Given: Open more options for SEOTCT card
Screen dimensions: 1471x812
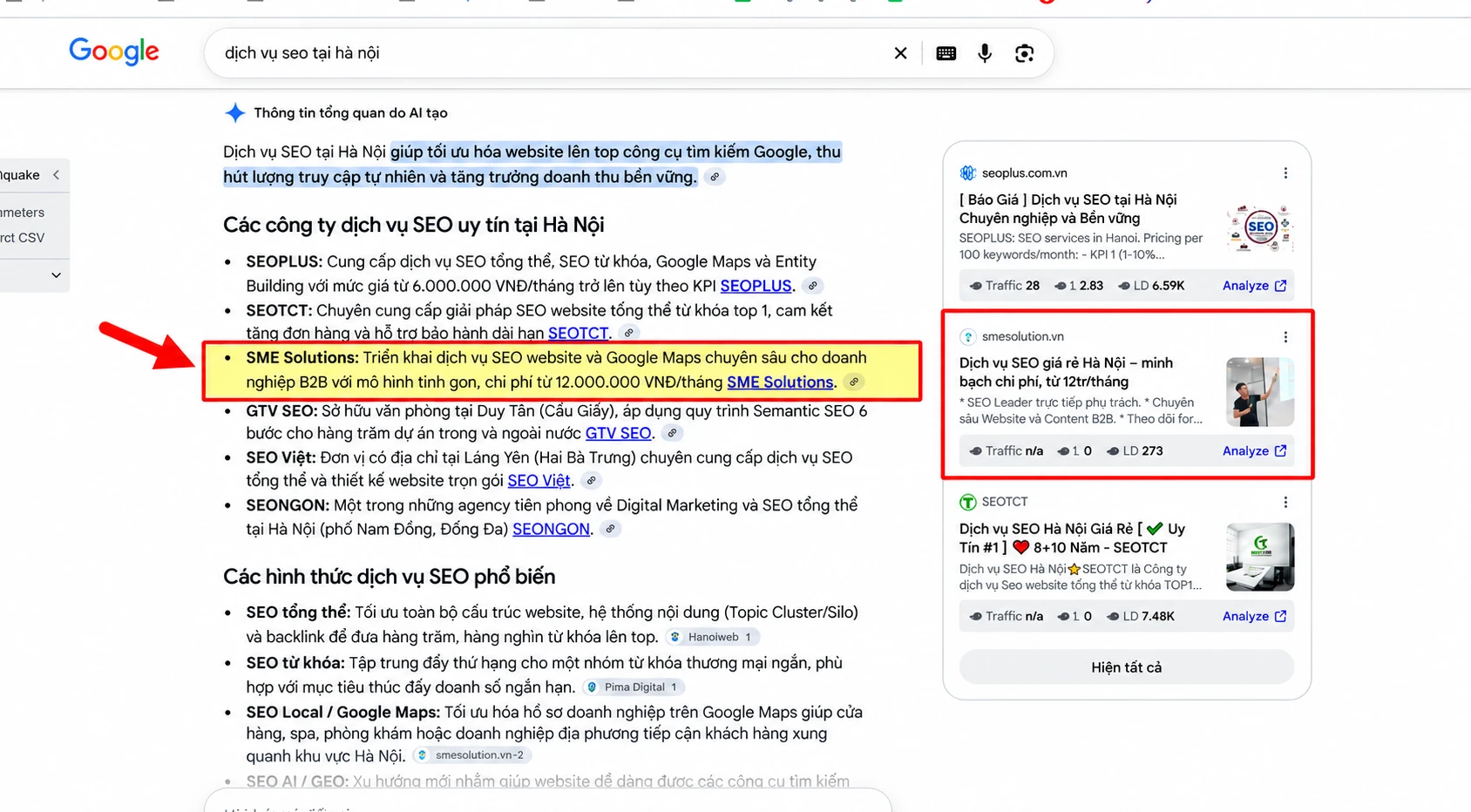Looking at the screenshot, I should click(x=1285, y=502).
